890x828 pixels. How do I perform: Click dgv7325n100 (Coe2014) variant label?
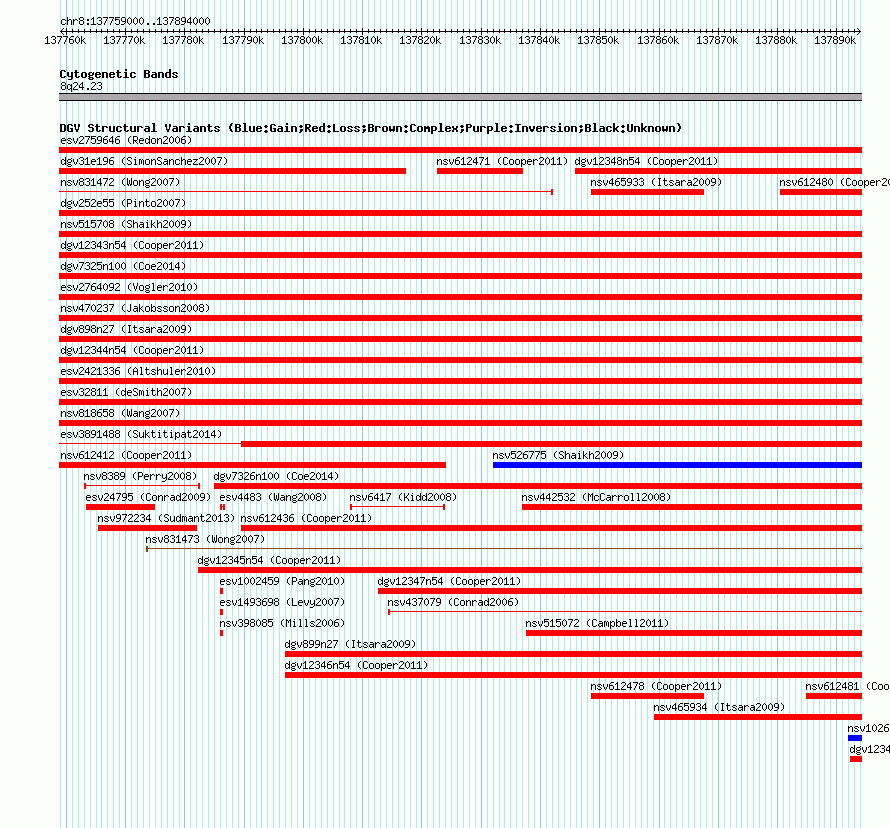point(123,266)
